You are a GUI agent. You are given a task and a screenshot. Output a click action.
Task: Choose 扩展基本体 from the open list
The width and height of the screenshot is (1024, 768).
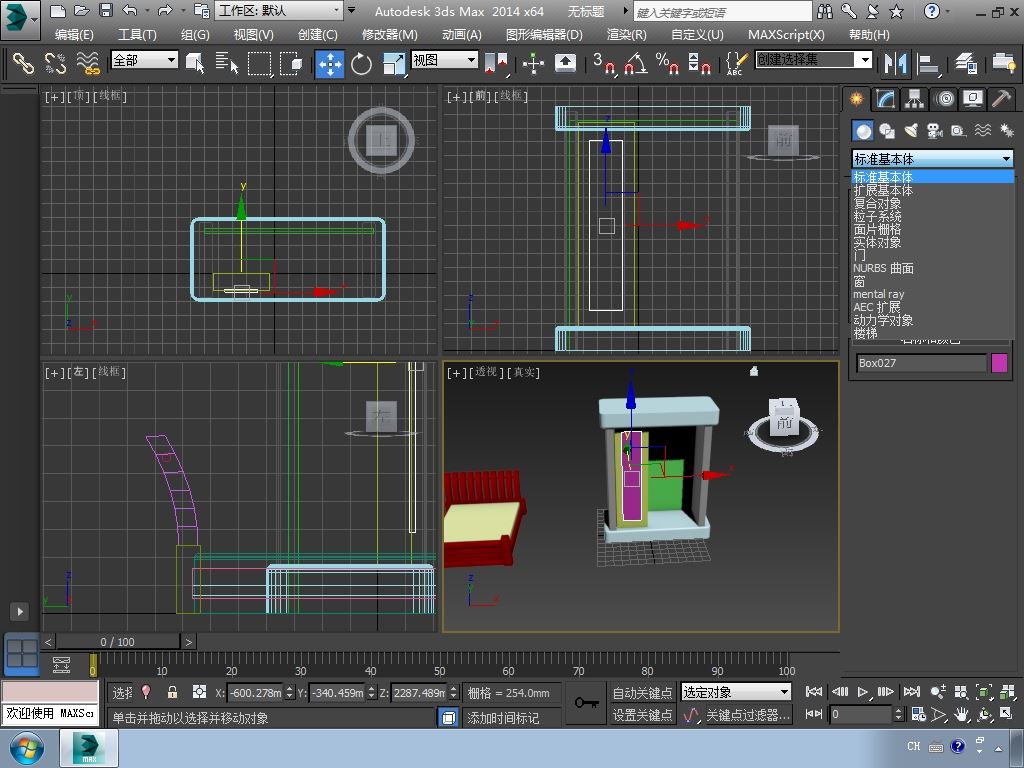883,190
